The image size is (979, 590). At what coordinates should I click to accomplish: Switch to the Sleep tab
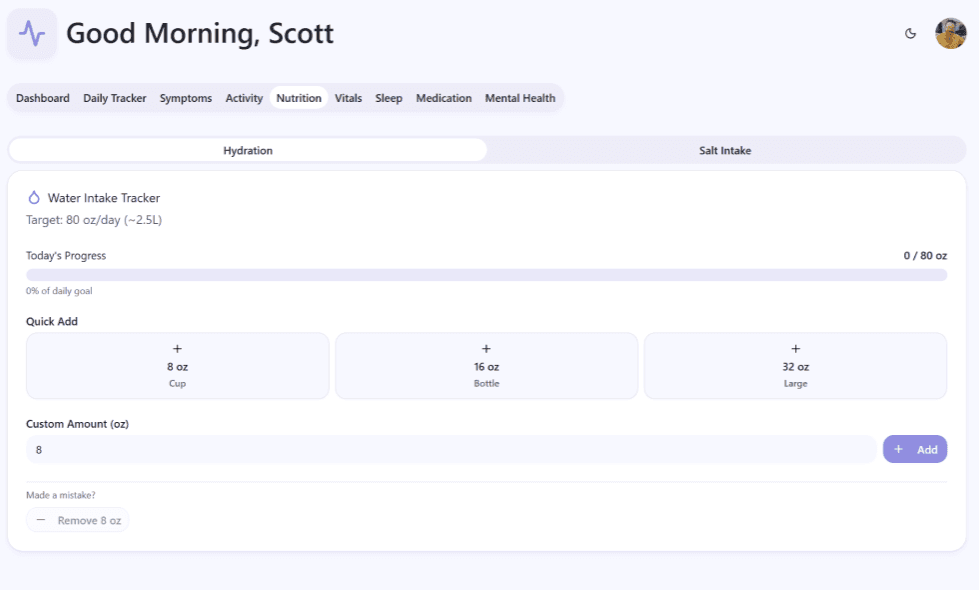pos(388,98)
